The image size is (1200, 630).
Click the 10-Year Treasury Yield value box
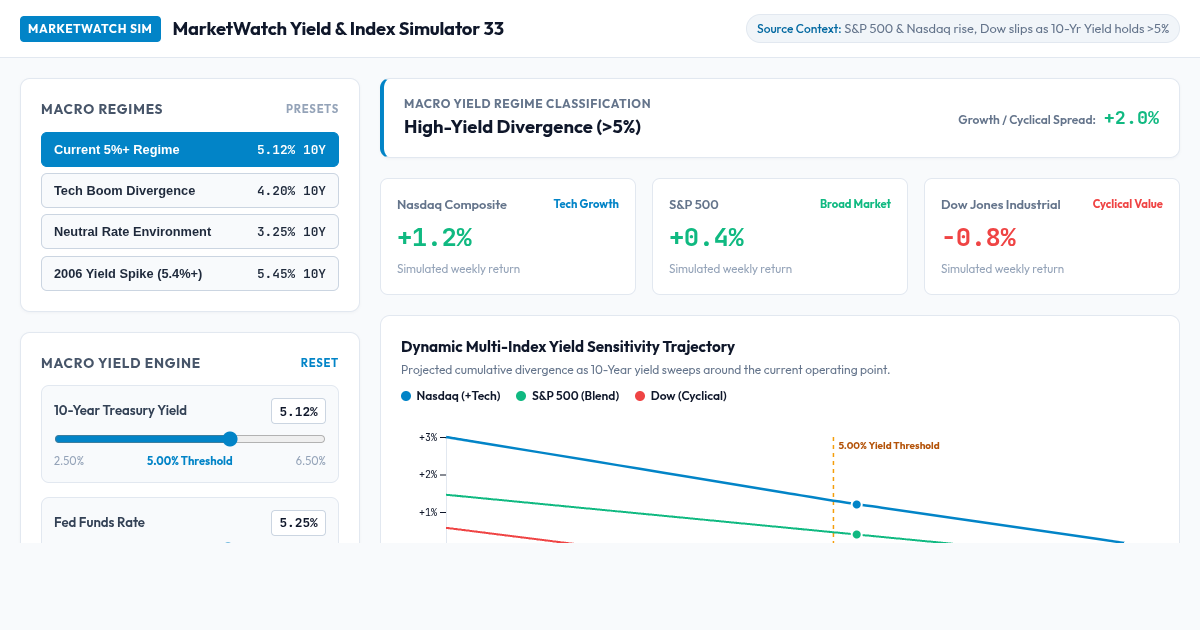pos(298,411)
